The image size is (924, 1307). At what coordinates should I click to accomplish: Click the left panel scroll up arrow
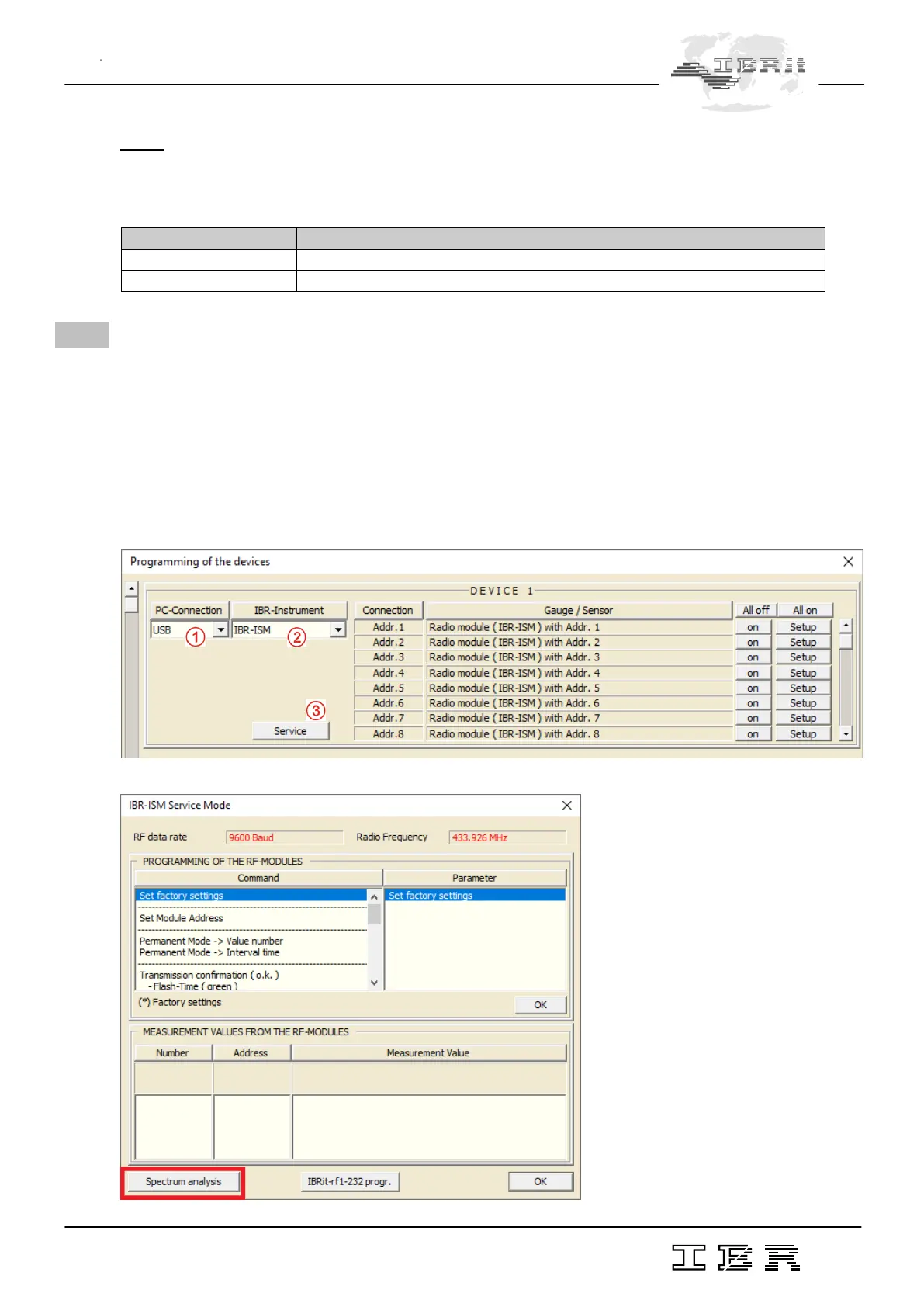click(131, 588)
